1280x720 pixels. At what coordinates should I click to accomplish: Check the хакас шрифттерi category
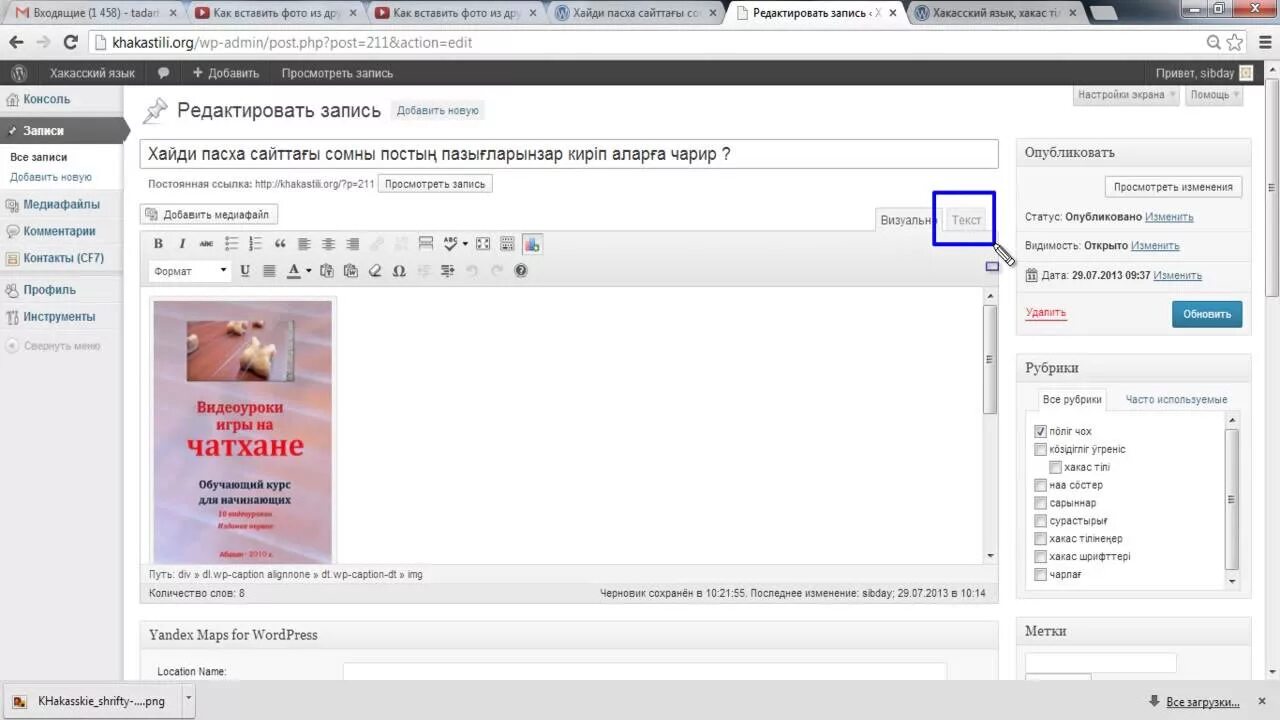[1041, 557]
